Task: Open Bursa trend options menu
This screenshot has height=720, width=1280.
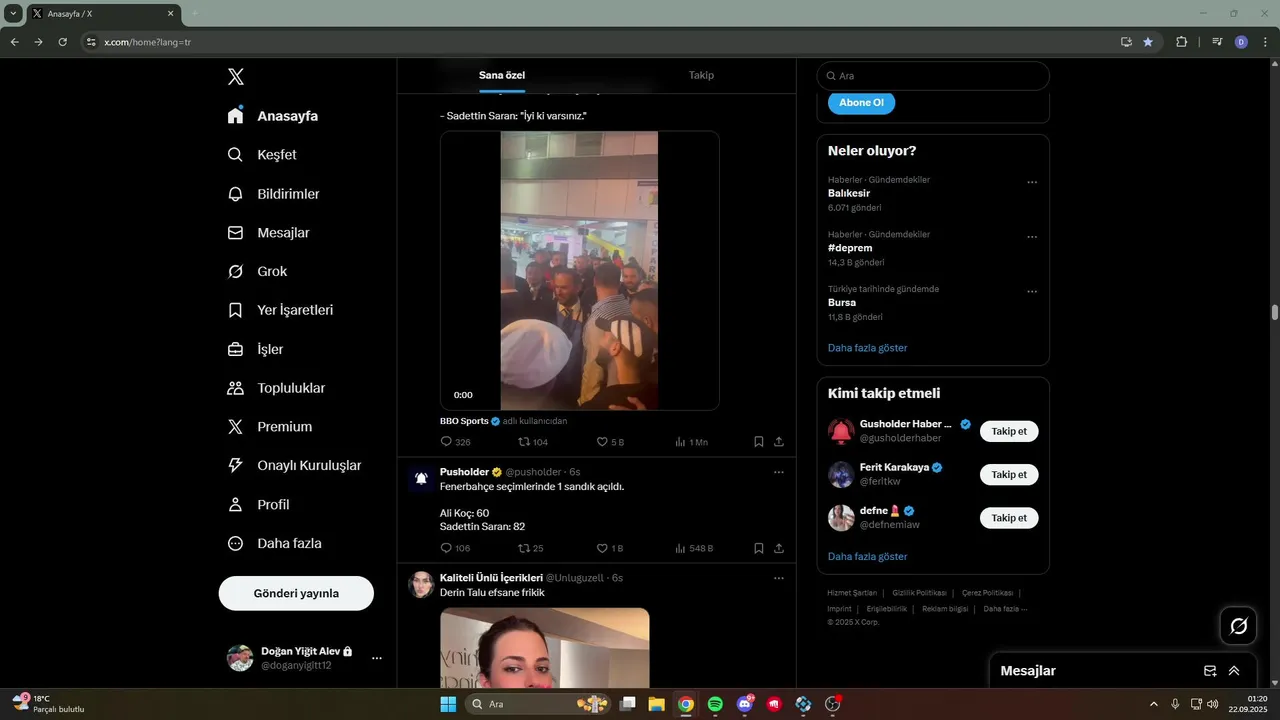Action: (x=1032, y=292)
